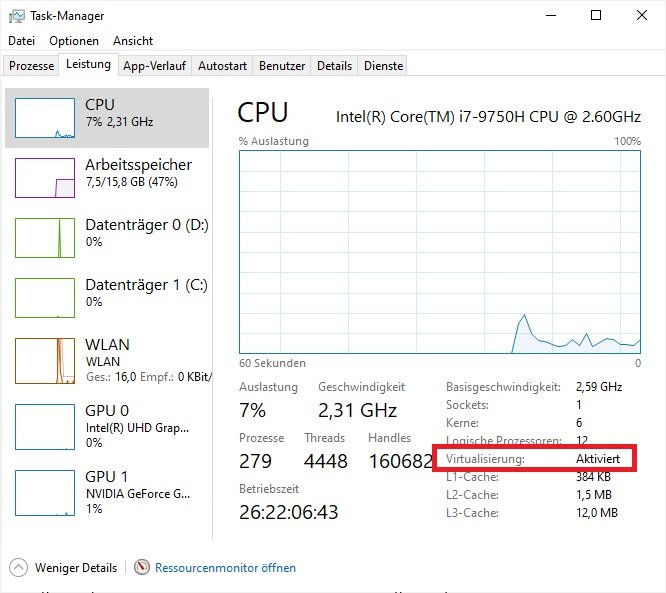Select the GPU 0 Intel UHD graph
The height and width of the screenshot is (593, 666).
pyautogui.click(x=45, y=424)
